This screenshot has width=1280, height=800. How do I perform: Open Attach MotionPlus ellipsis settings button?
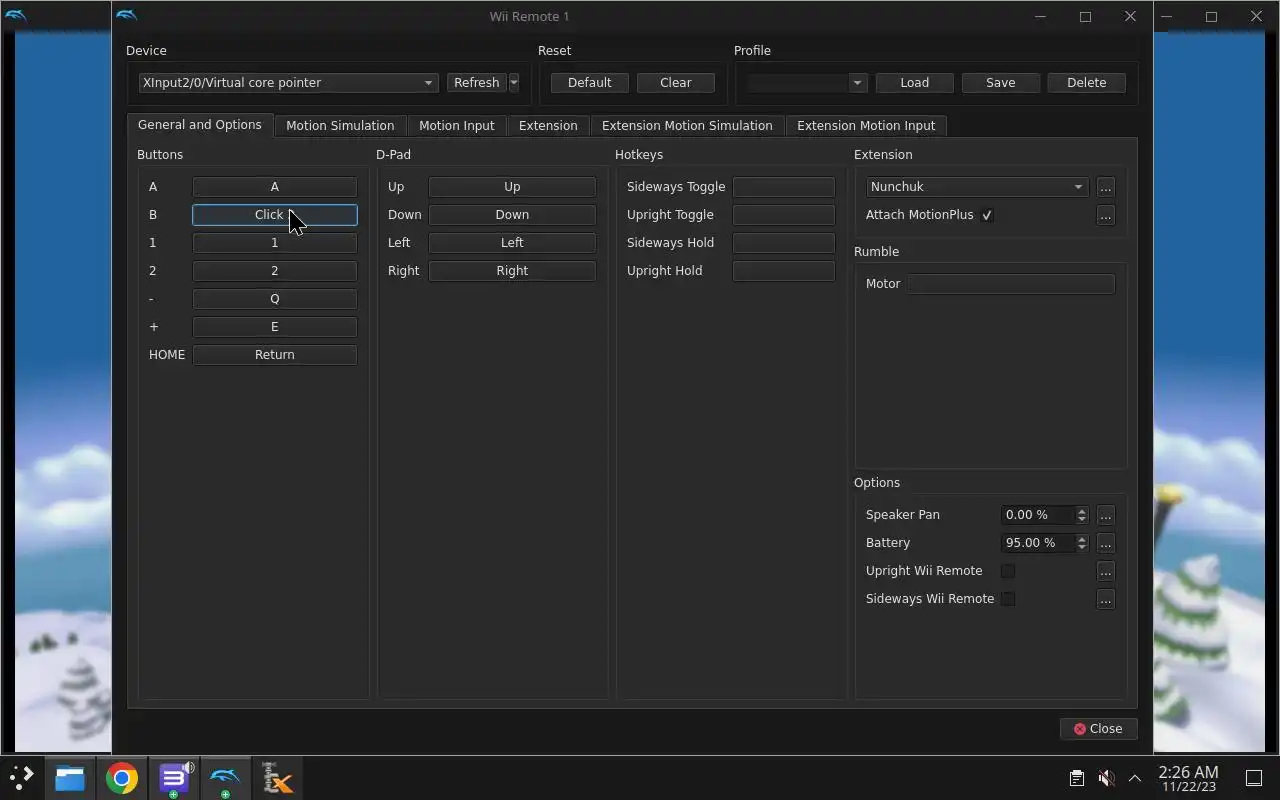coord(1105,215)
